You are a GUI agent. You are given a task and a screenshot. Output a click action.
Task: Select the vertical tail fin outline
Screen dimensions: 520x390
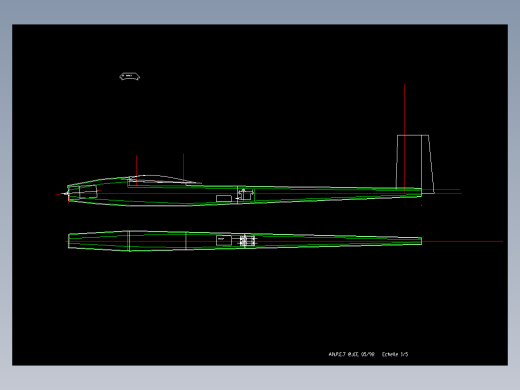(415, 164)
